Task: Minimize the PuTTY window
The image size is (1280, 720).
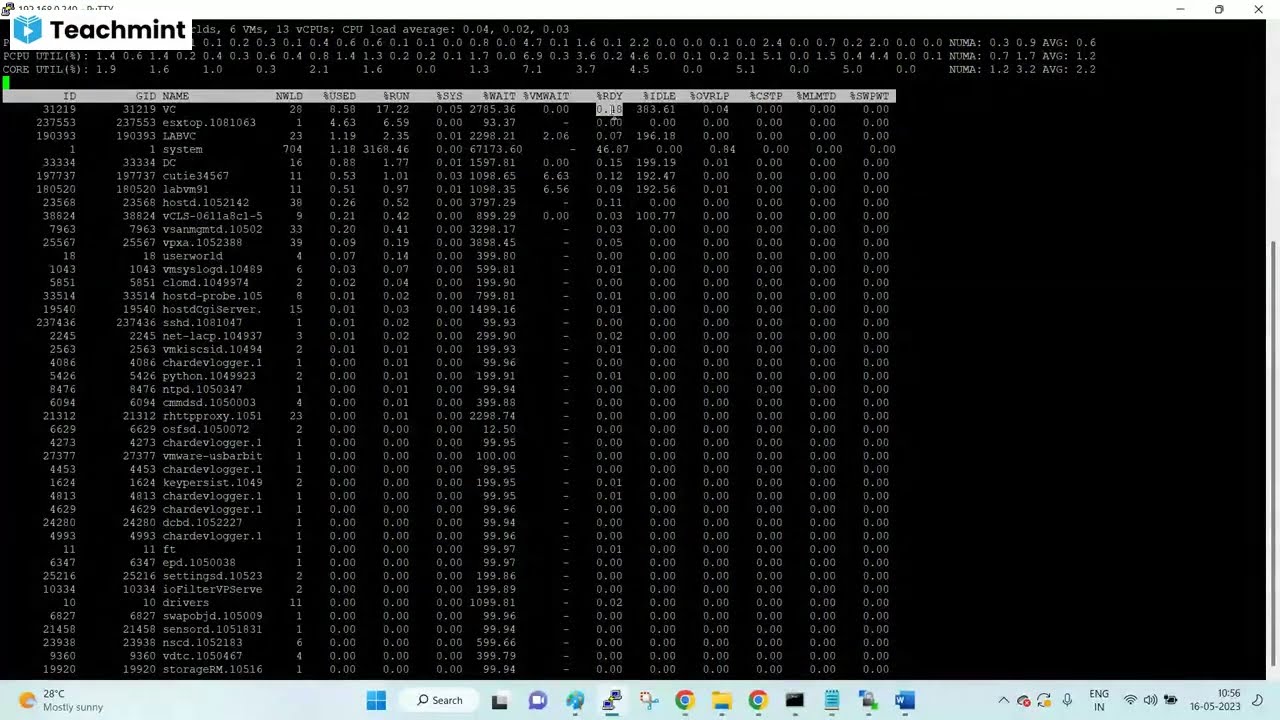Action: [1180, 9]
